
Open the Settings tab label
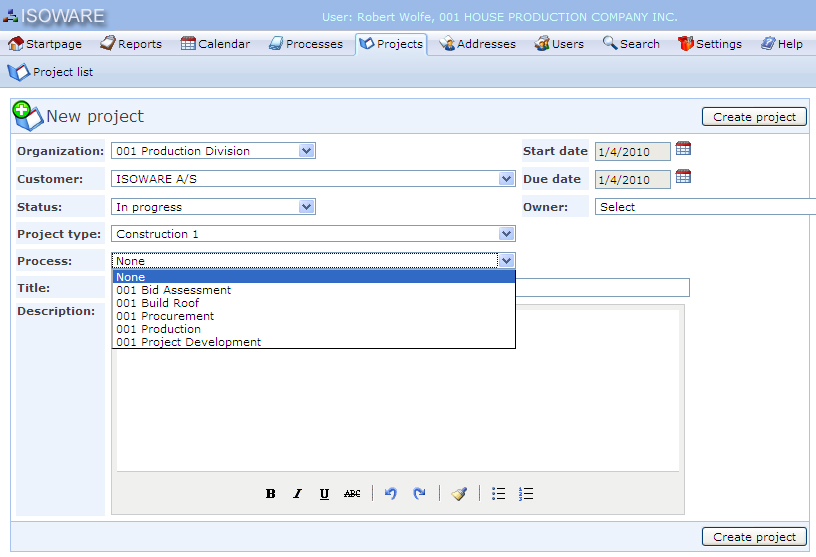719,44
